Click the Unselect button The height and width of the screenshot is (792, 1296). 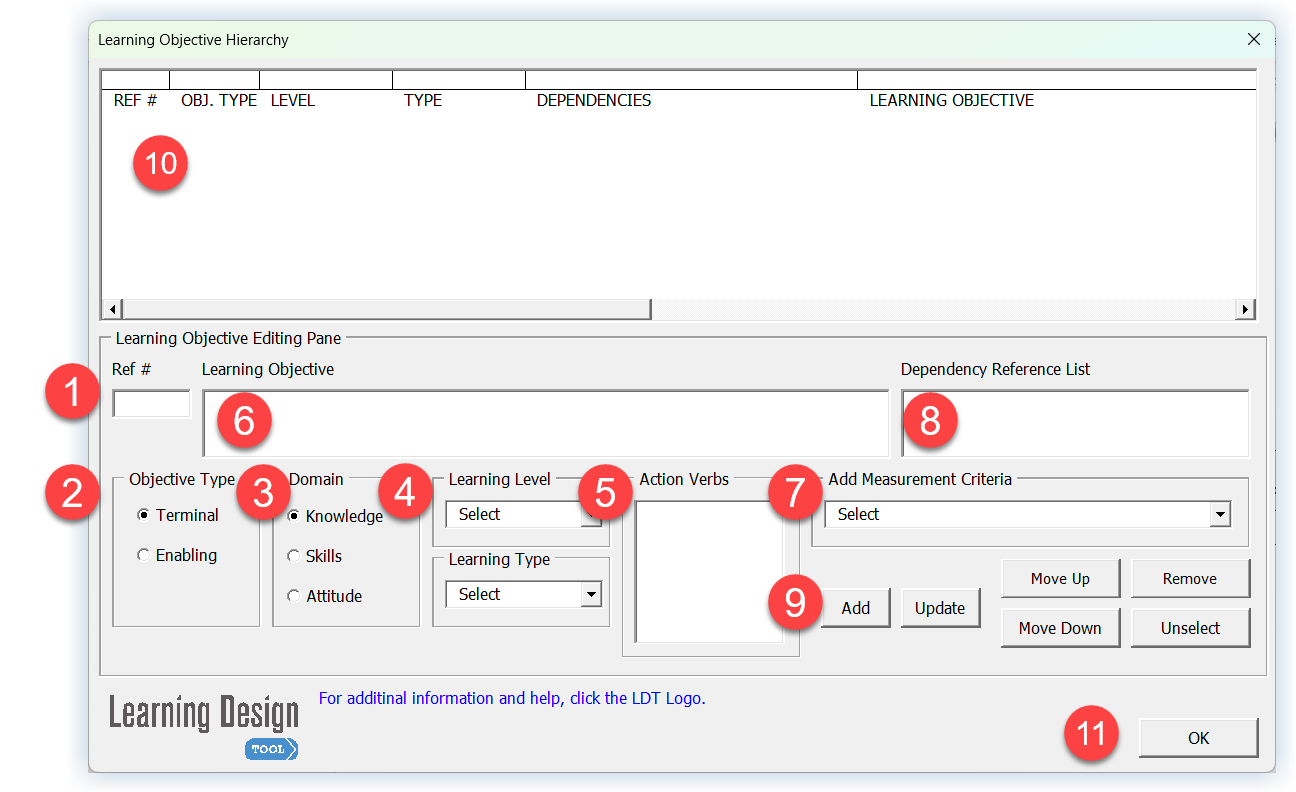tap(1190, 628)
